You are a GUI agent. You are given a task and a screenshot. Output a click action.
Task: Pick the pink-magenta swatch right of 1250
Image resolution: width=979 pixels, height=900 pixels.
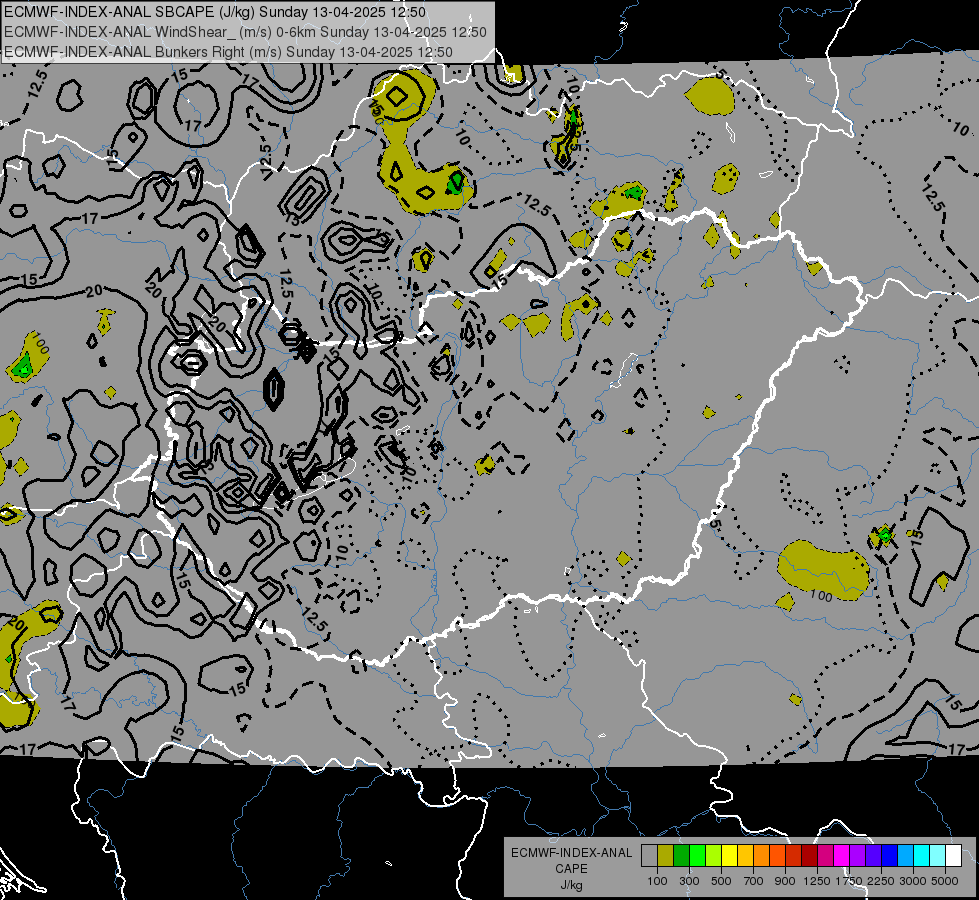(x=826, y=855)
